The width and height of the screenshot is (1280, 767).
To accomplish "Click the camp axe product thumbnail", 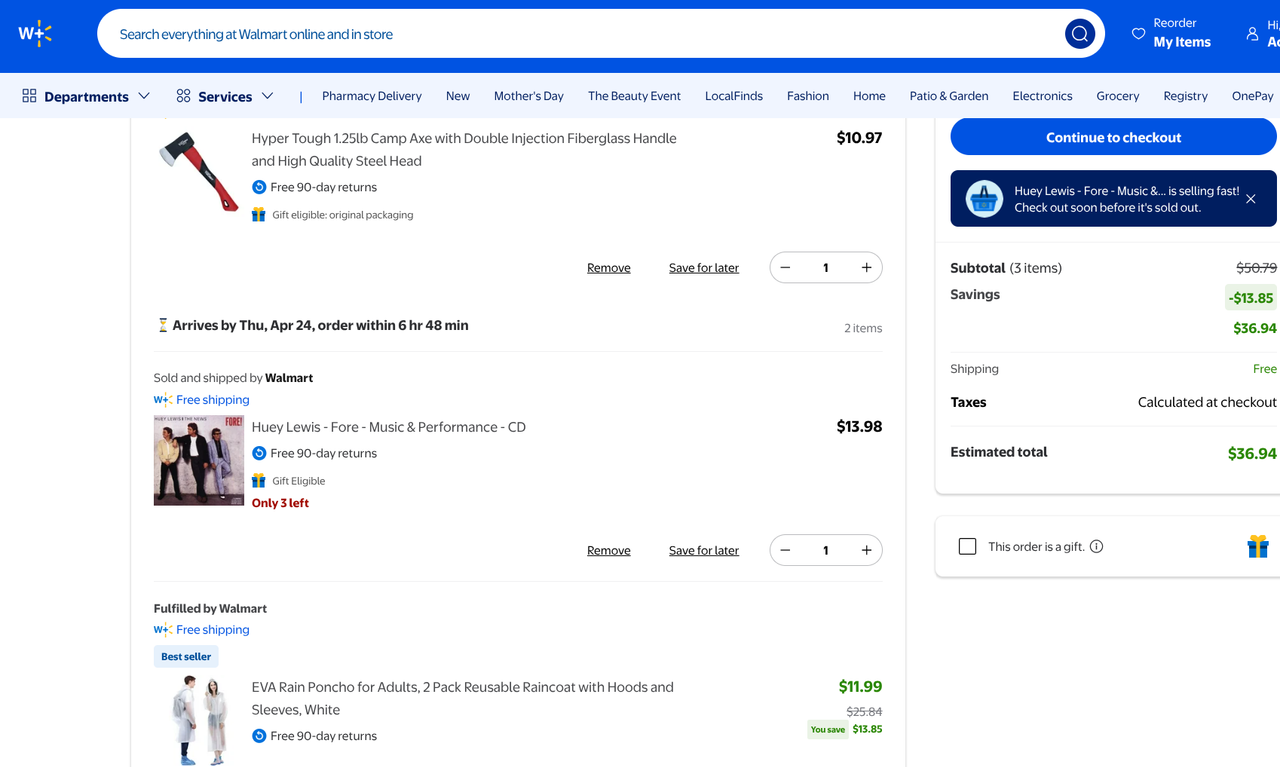I will click(x=199, y=171).
